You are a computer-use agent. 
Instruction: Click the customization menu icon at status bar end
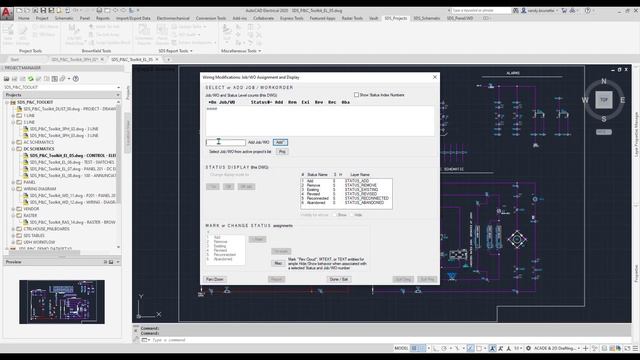coord(635,348)
